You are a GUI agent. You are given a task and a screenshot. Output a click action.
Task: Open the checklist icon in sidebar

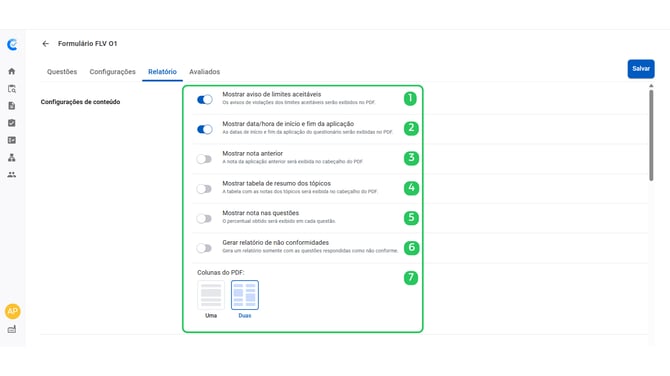pyautogui.click(x=12, y=123)
